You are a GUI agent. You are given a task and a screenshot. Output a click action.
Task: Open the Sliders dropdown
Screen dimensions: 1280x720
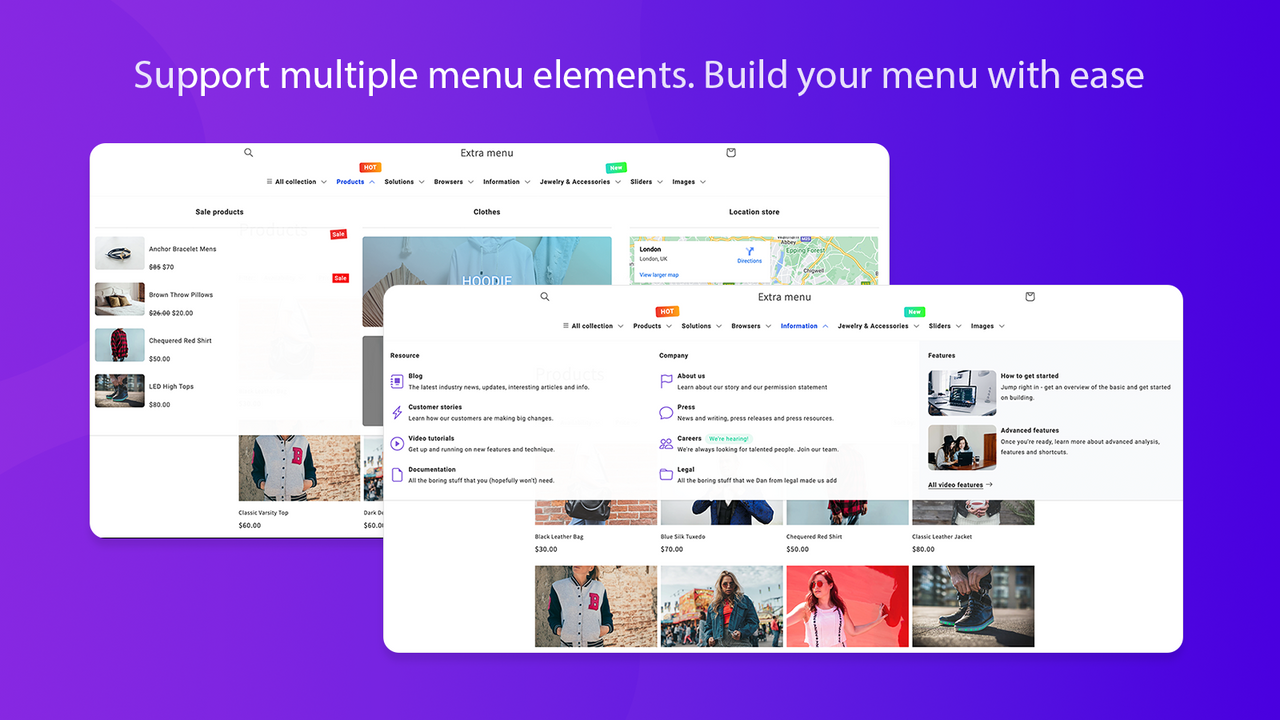point(939,325)
